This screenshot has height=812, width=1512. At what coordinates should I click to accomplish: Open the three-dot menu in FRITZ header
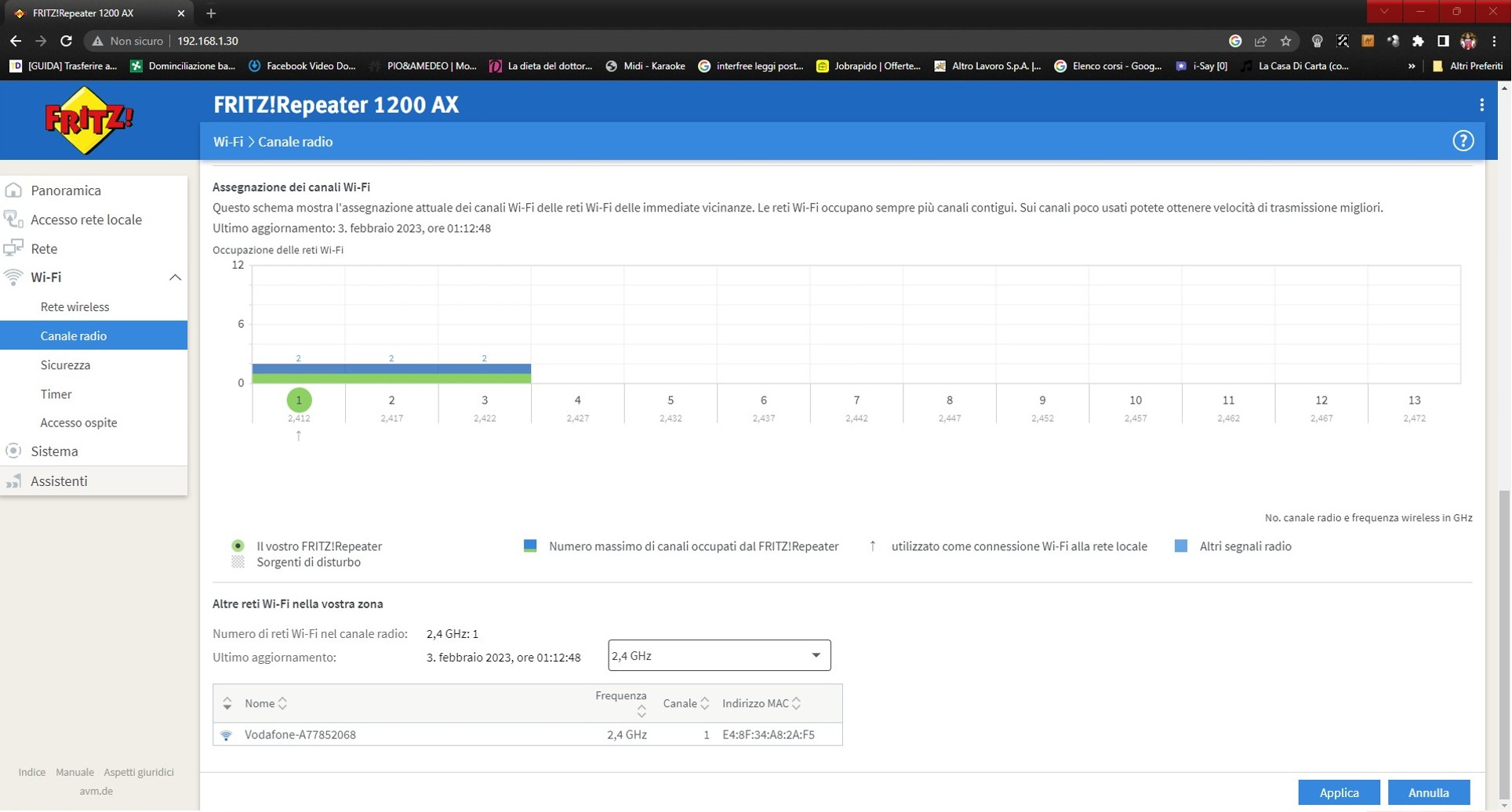coord(1481,105)
